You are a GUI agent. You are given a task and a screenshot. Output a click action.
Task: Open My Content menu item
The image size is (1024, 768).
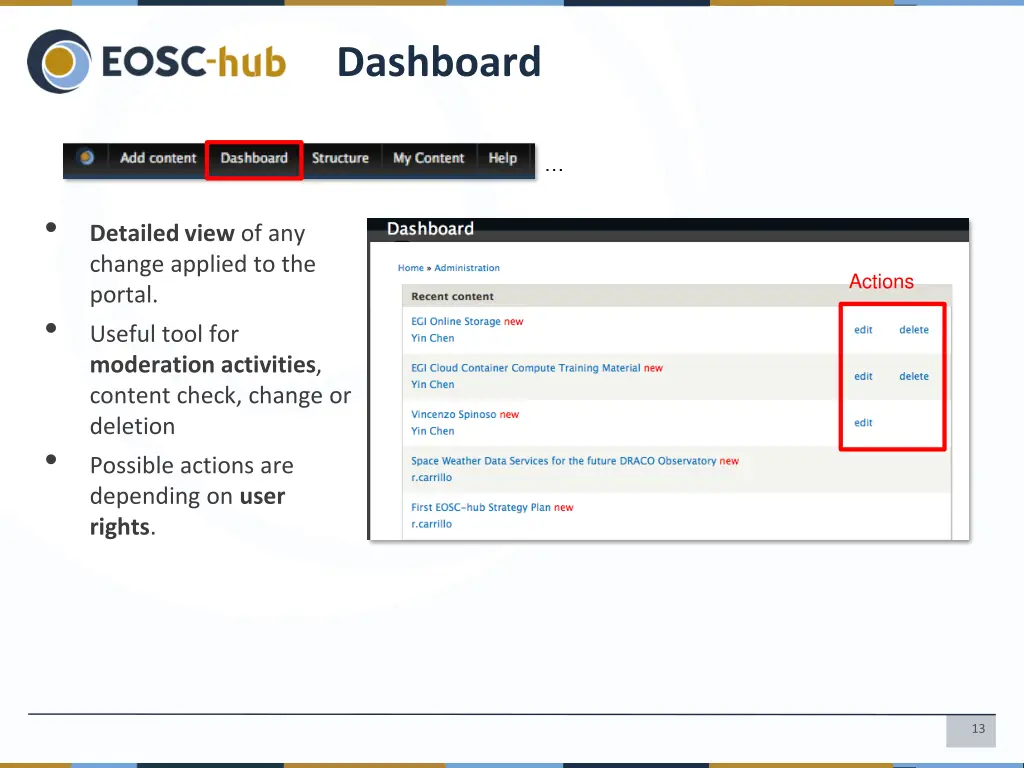tap(428, 158)
